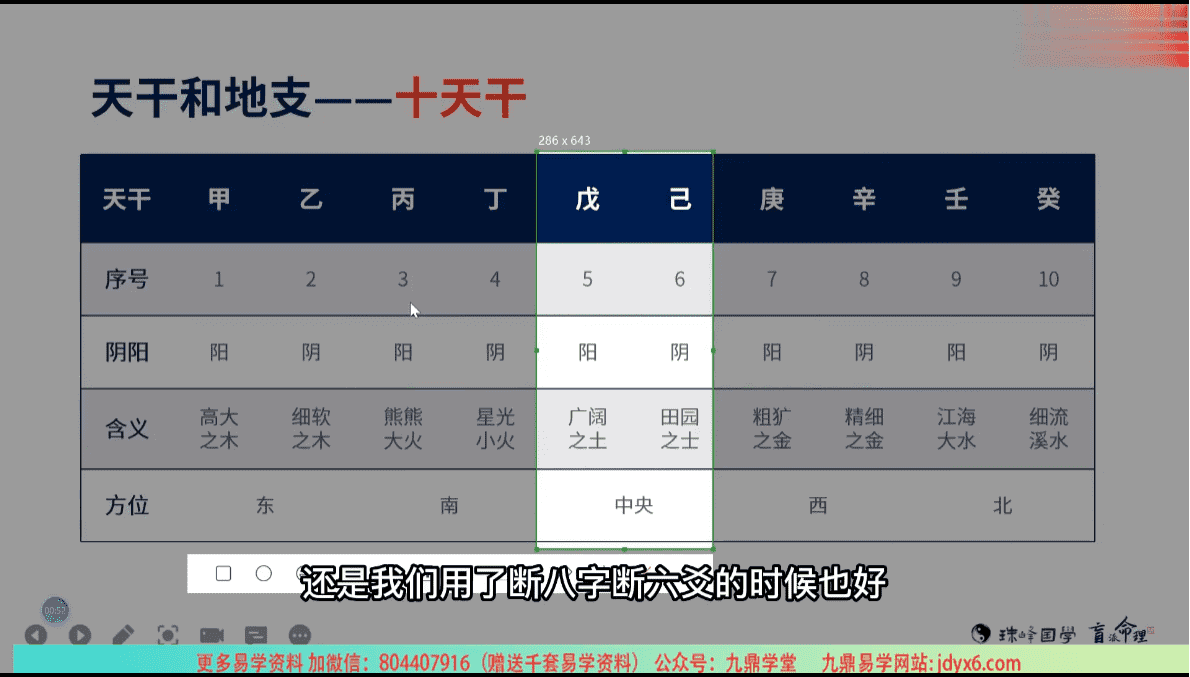Click the 00:52 timer badge
The height and width of the screenshot is (677, 1190).
pos(55,610)
